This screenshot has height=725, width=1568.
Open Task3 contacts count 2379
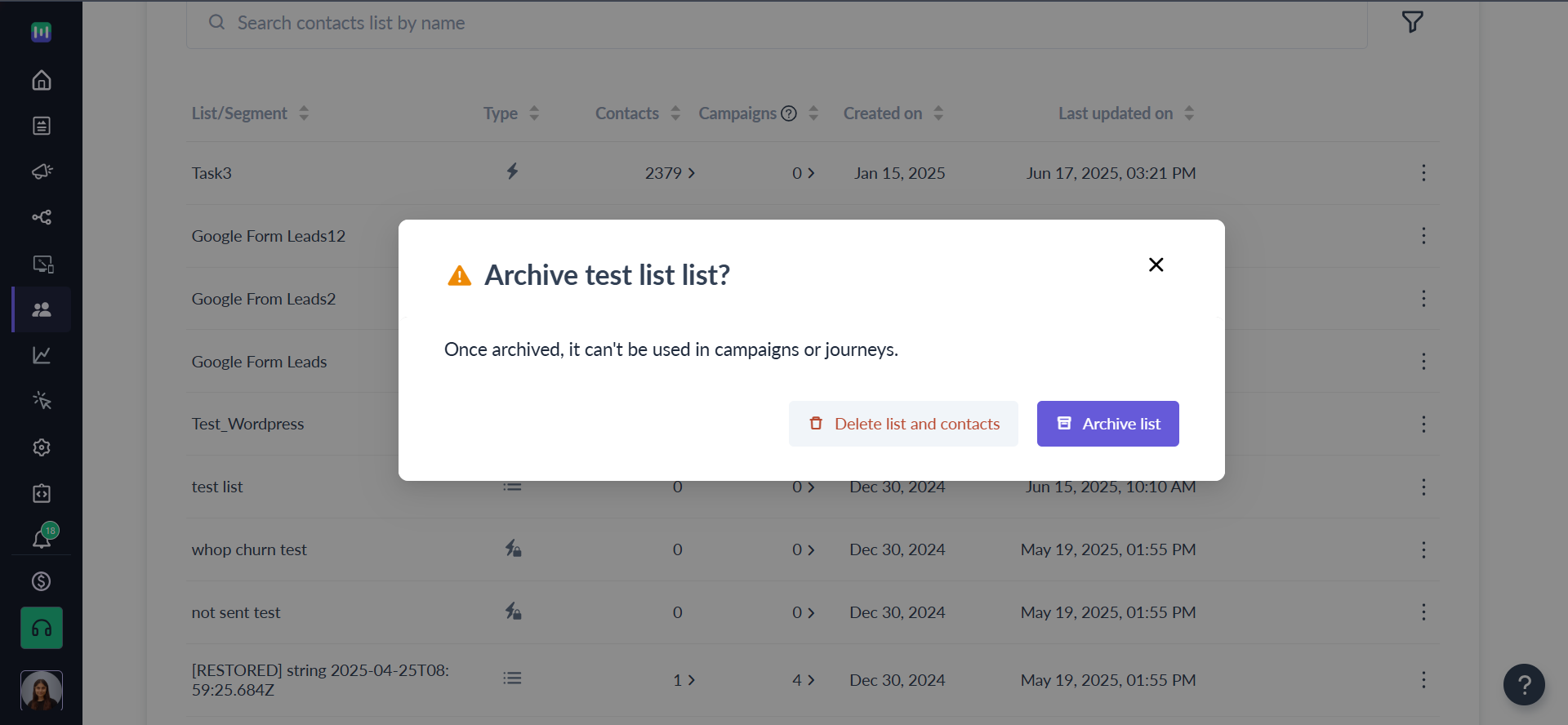(670, 173)
